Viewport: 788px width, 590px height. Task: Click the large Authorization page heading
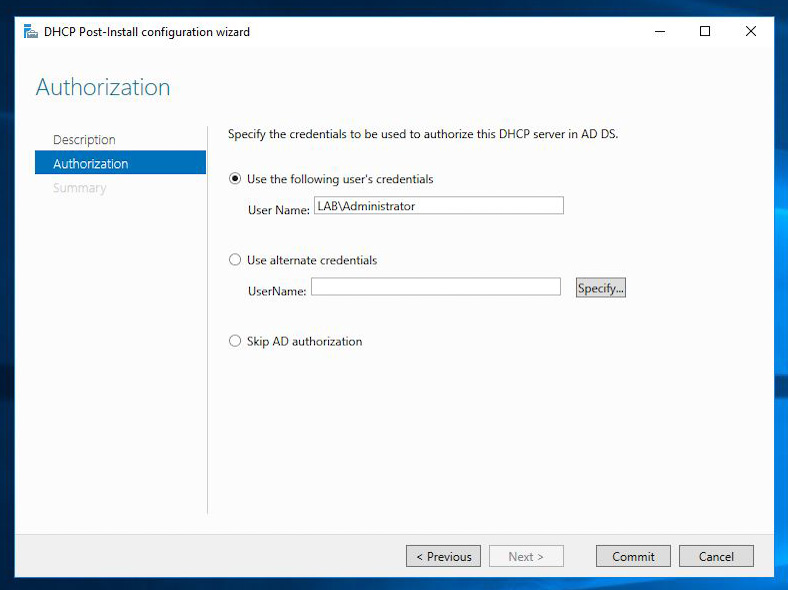coord(103,87)
